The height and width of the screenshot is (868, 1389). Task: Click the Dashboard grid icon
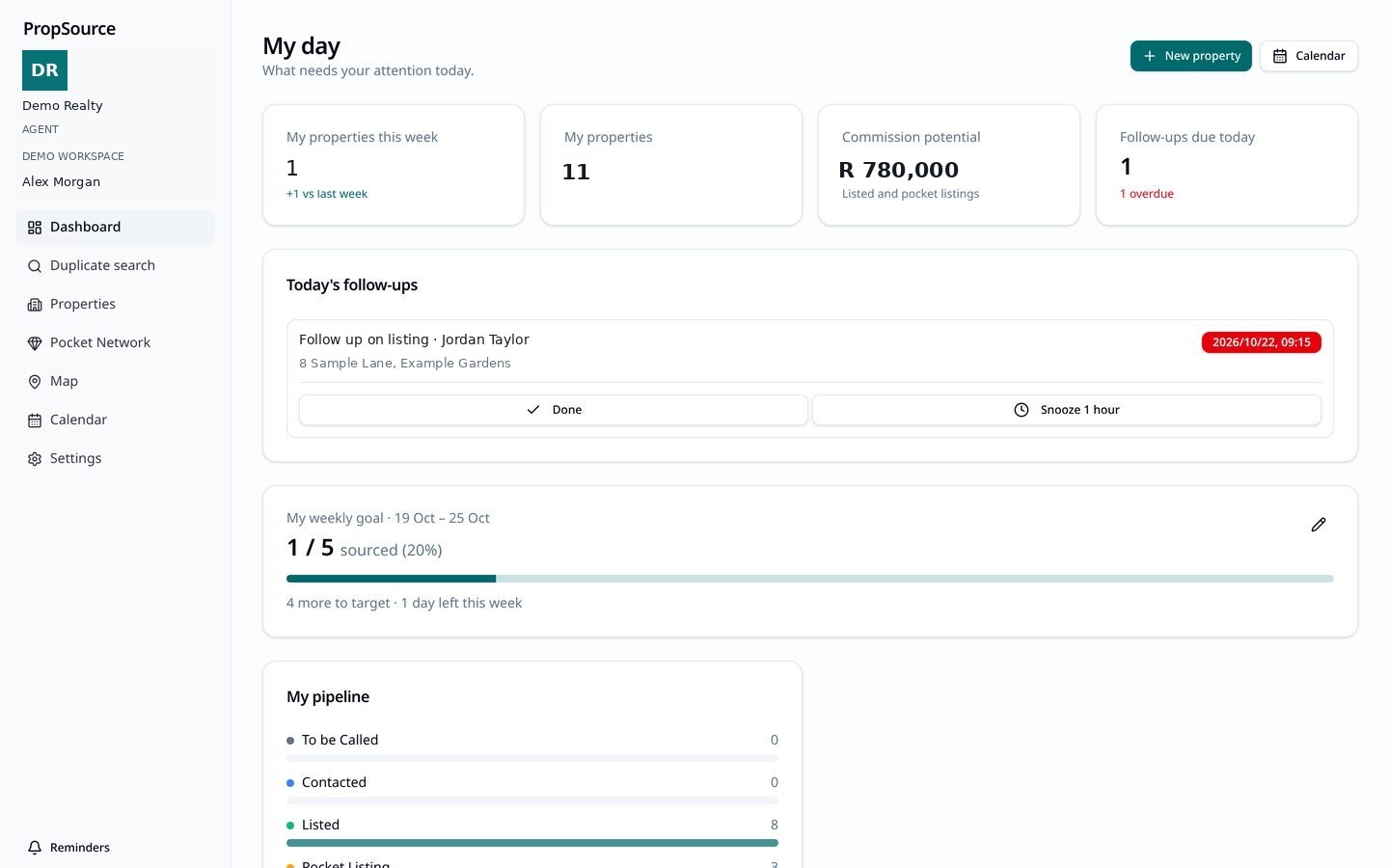(35, 228)
